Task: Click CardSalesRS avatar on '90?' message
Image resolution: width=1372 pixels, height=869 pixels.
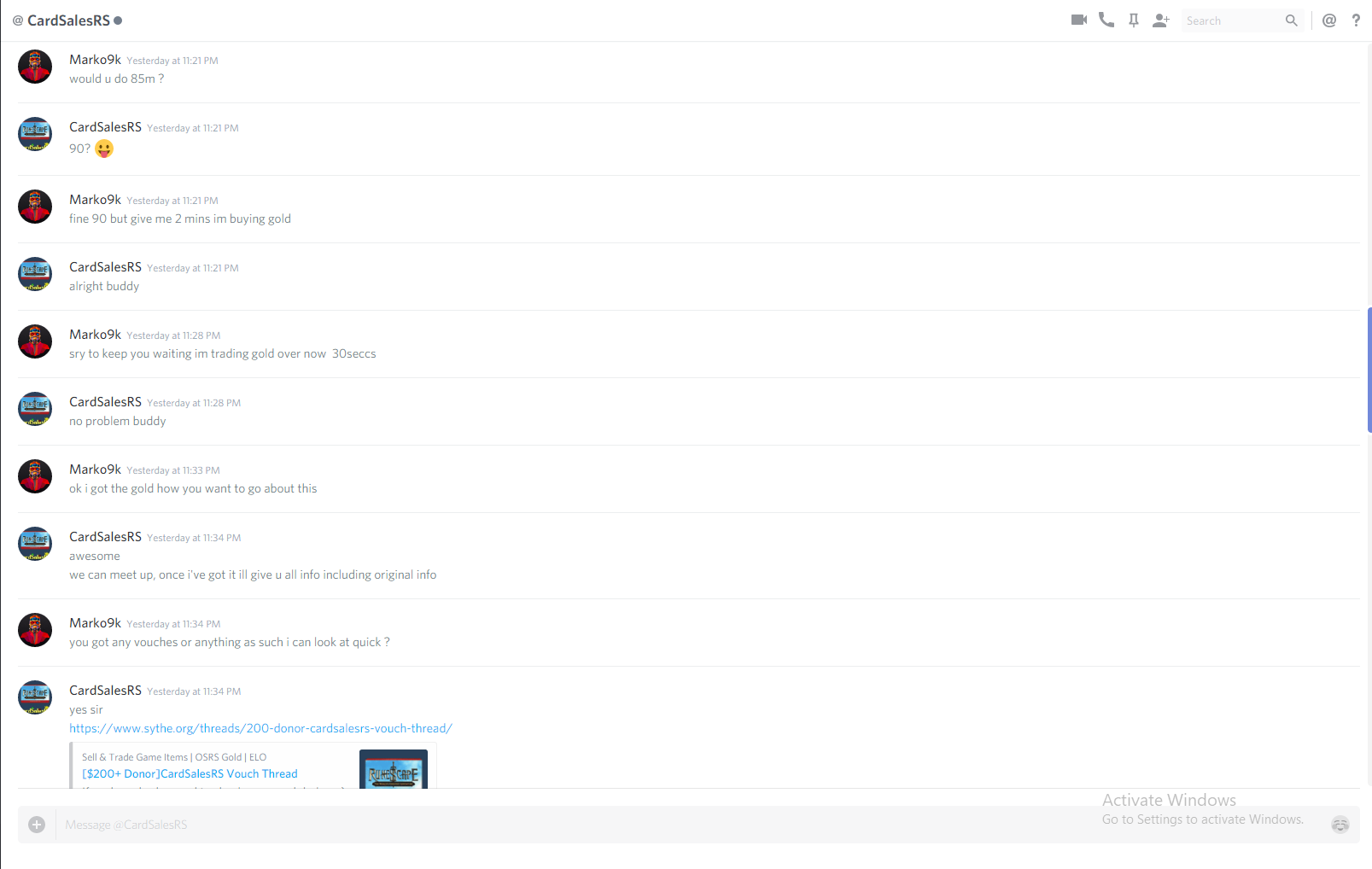Action: [x=35, y=134]
